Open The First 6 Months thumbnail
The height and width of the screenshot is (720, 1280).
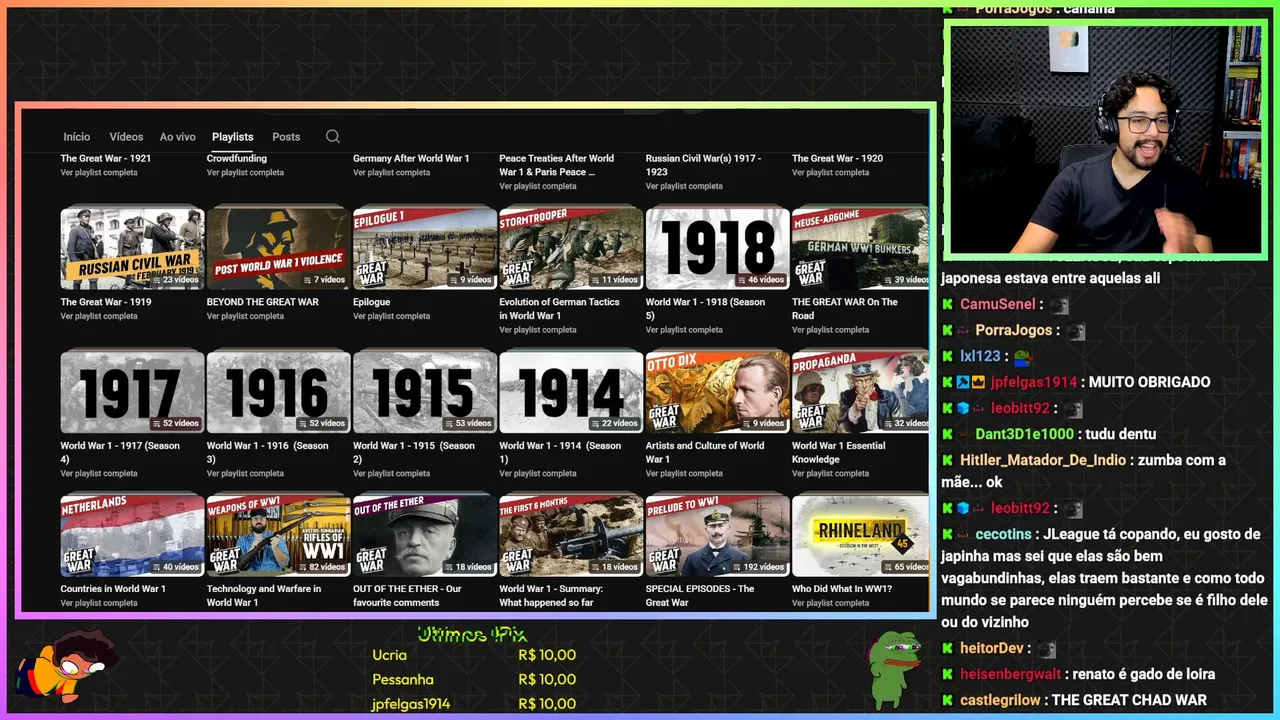point(571,535)
